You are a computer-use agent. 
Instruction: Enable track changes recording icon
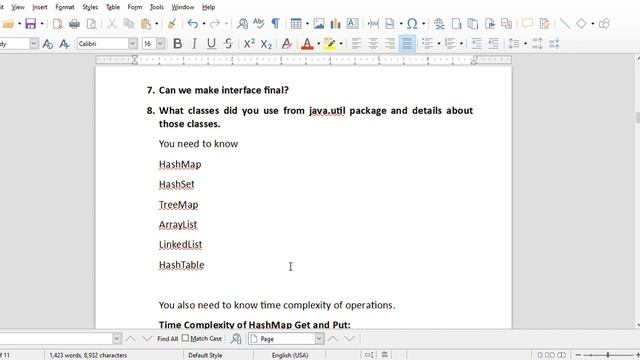[x=544, y=24]
